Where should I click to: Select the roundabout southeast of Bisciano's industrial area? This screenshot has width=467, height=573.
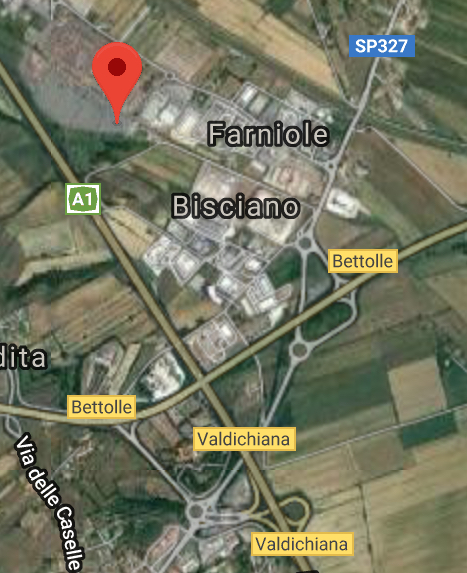pyautogui.click(x=299, y=350)
